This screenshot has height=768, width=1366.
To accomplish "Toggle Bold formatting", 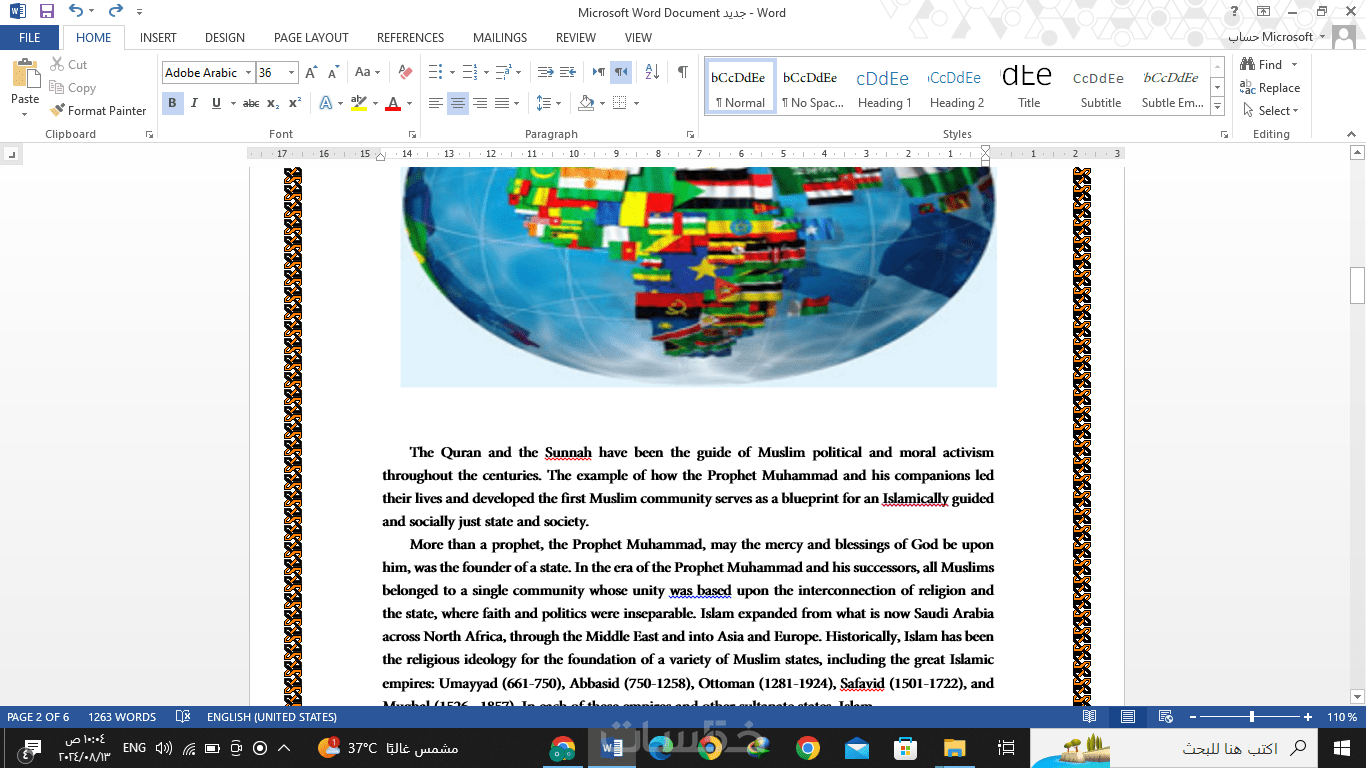I will [x=172, y=103].
